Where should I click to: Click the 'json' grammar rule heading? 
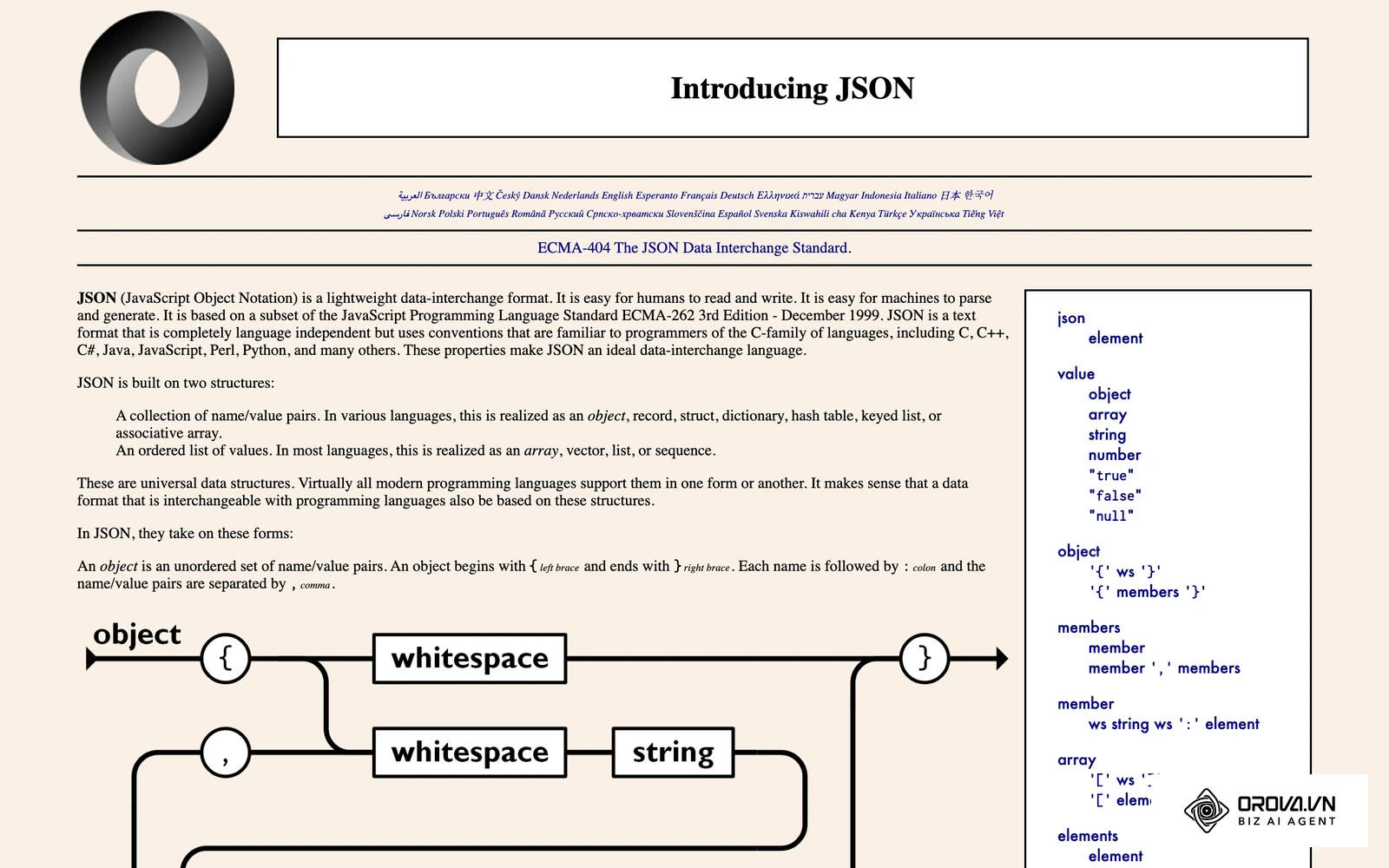1071,319
